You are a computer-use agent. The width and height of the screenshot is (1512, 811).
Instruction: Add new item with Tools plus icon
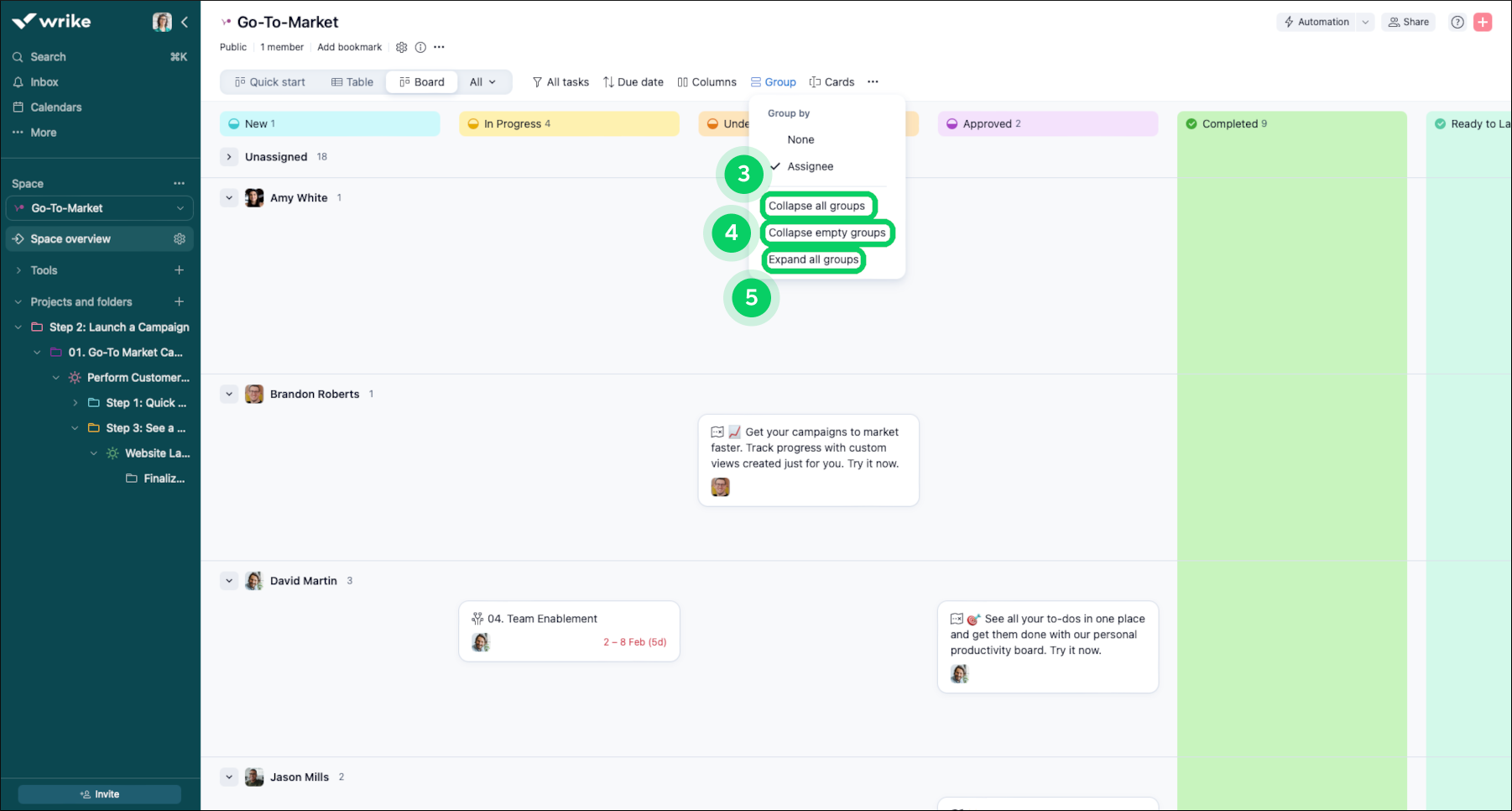tap(179, 270)
